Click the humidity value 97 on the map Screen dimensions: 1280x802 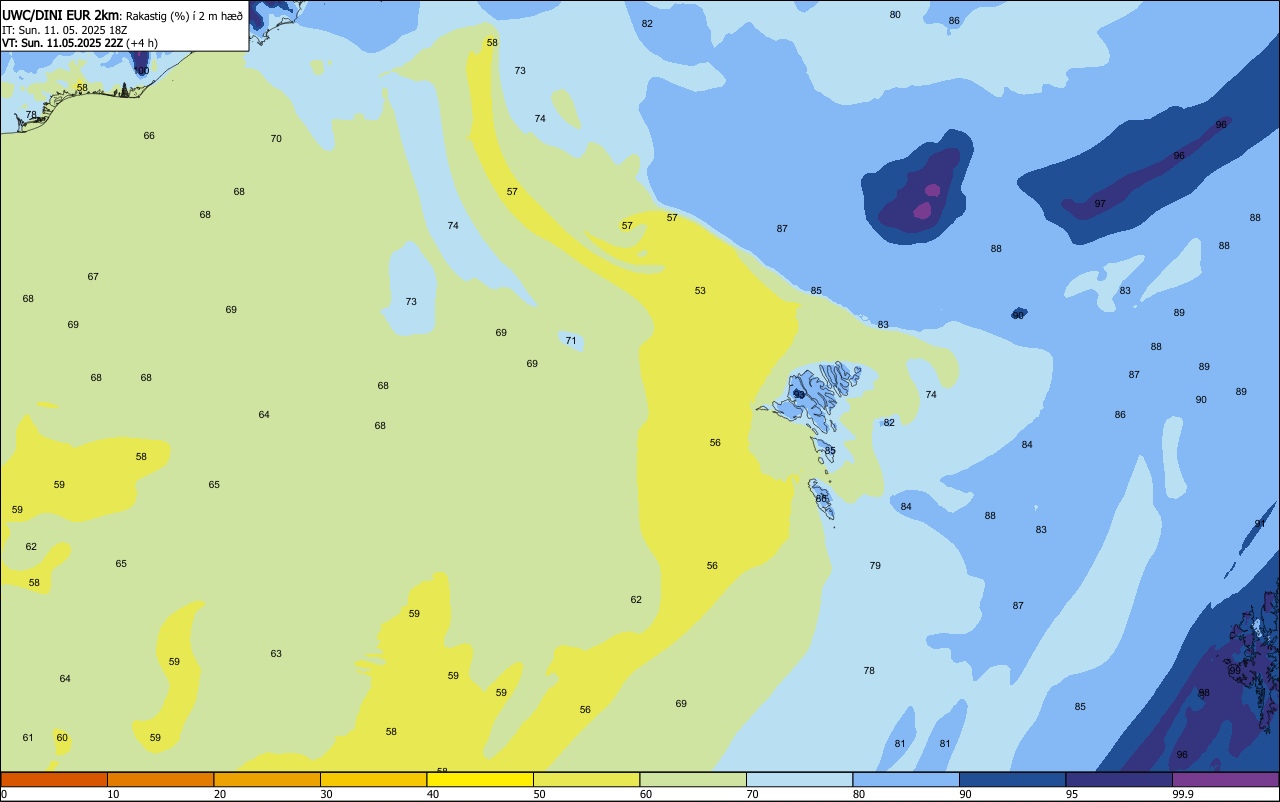[x=1100, y=204]
